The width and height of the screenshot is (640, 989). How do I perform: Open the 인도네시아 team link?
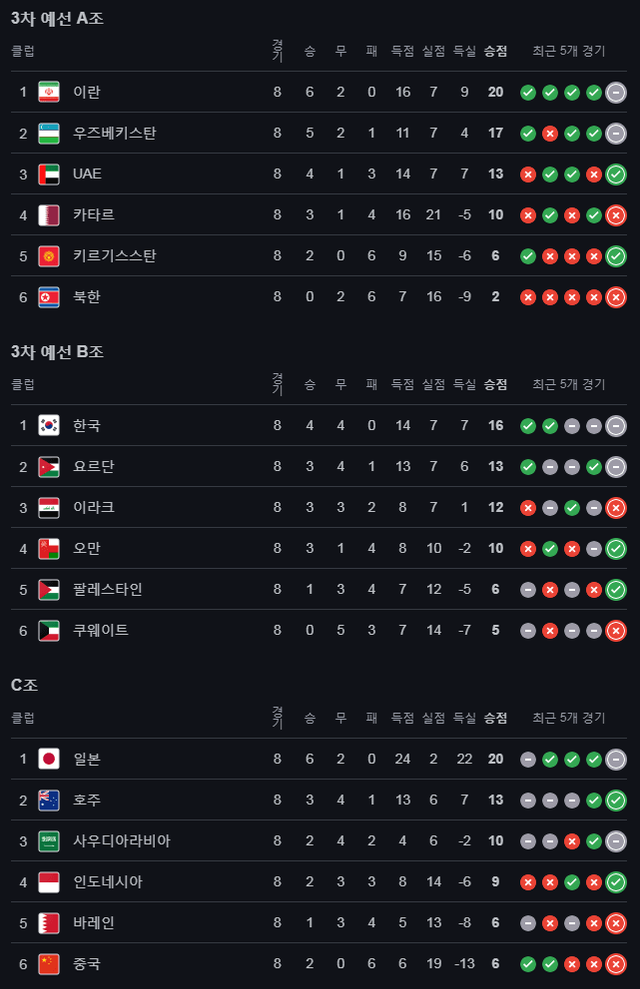pos(108,882)
